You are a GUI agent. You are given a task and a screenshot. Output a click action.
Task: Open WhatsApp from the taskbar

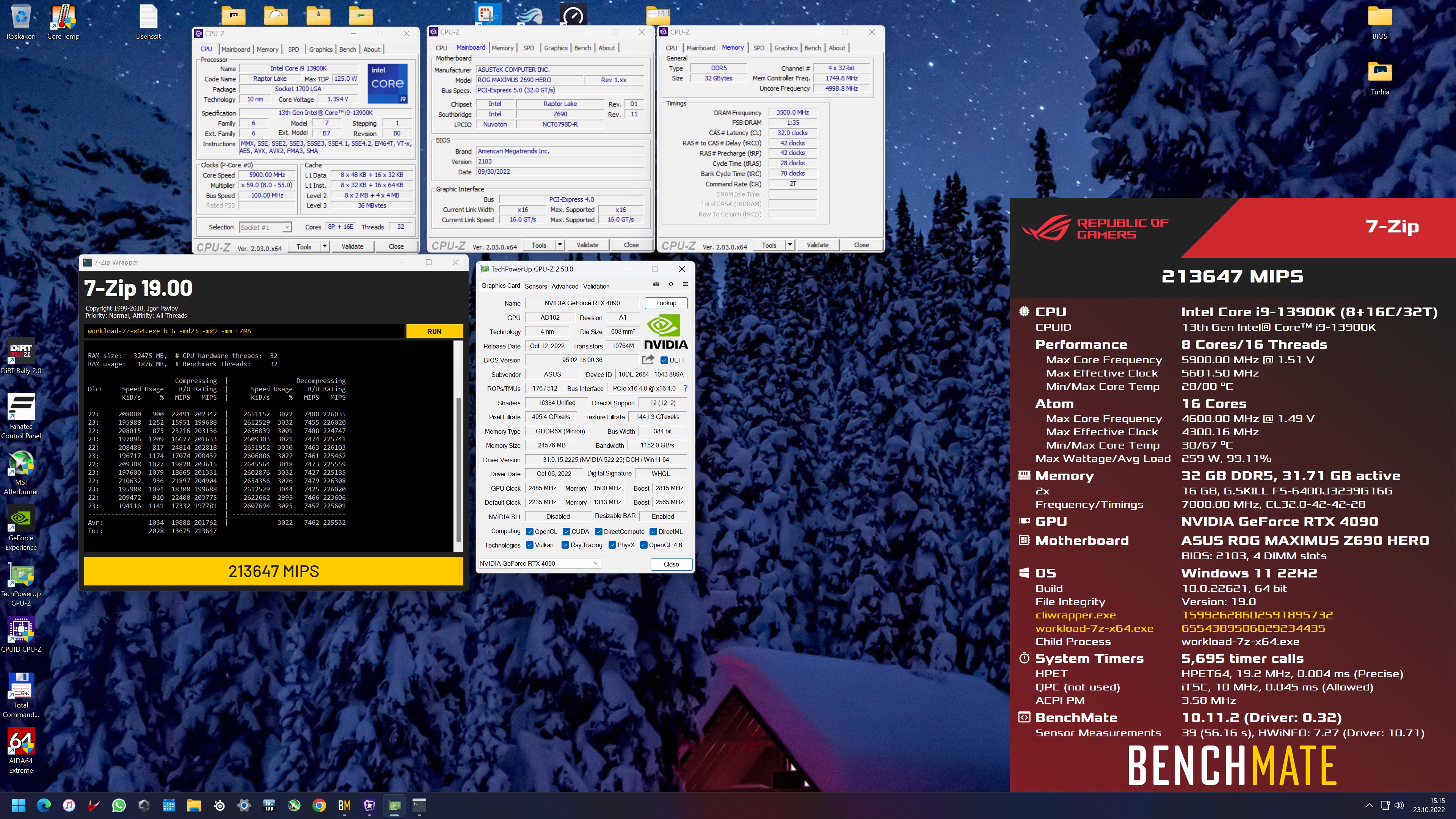coord(119,805)
